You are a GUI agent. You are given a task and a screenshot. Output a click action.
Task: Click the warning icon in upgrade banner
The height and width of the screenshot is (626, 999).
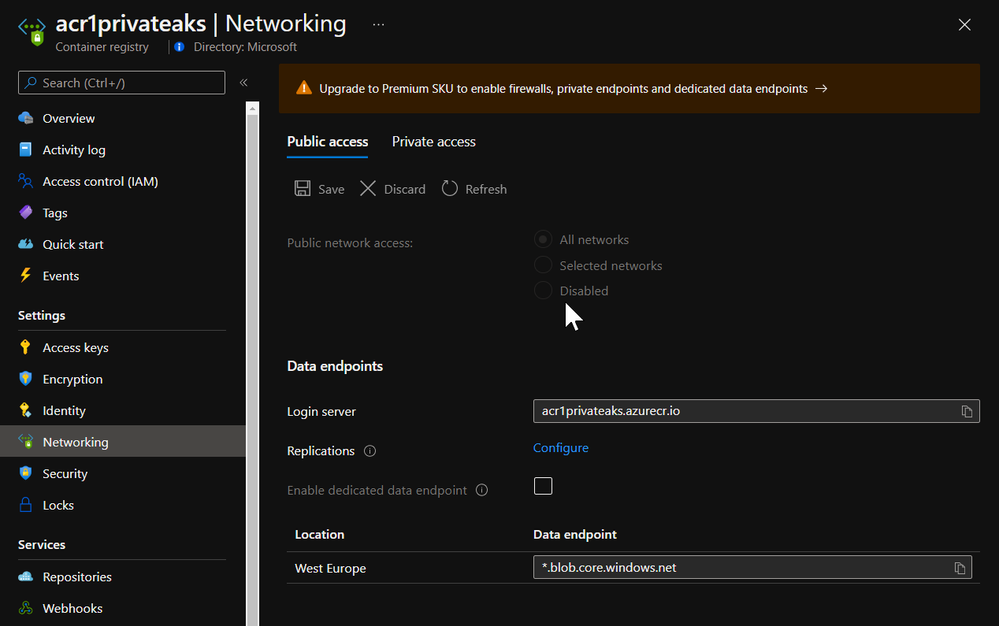click(x=304, y=88)
